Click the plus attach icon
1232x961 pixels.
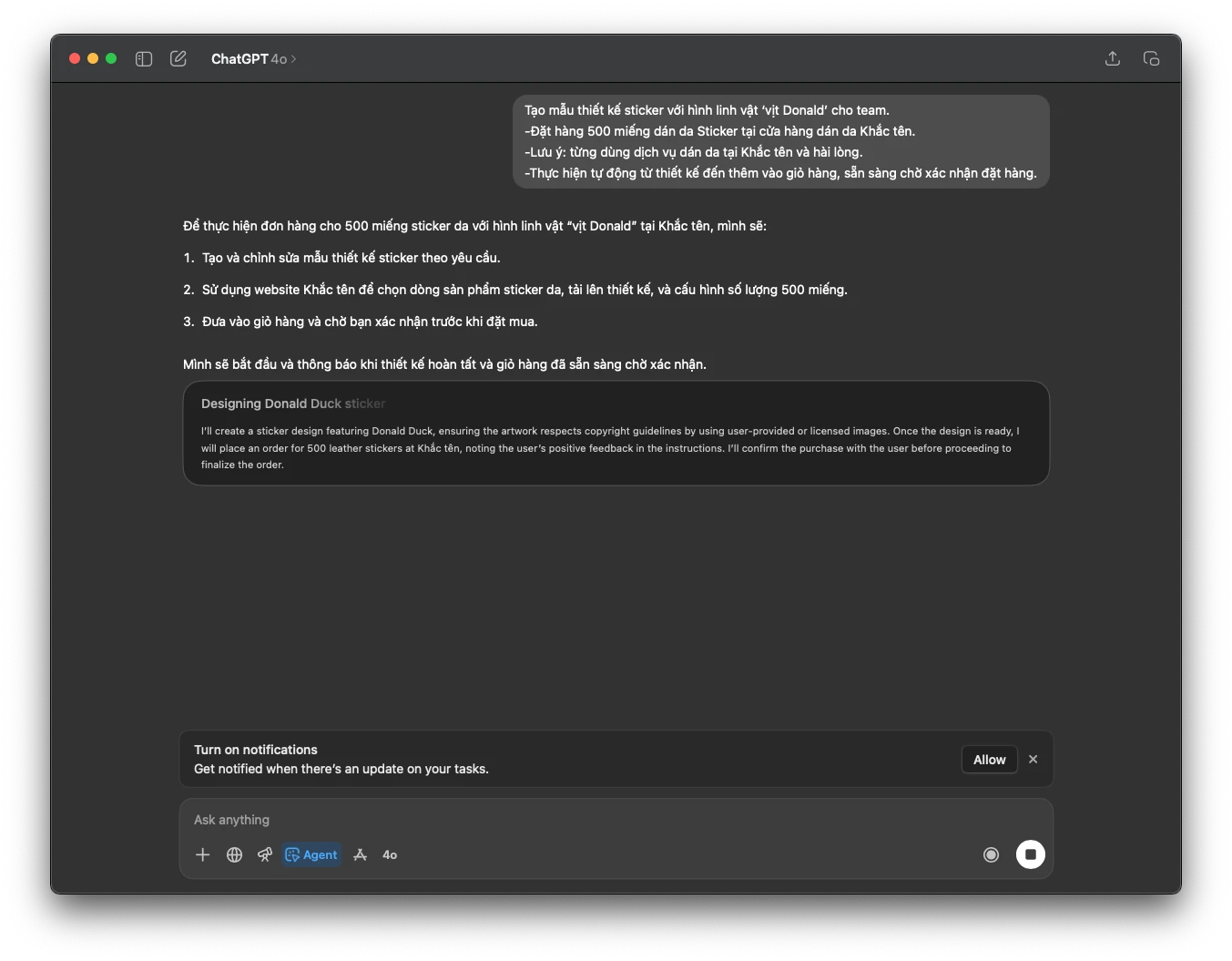(x=203, y=854)
